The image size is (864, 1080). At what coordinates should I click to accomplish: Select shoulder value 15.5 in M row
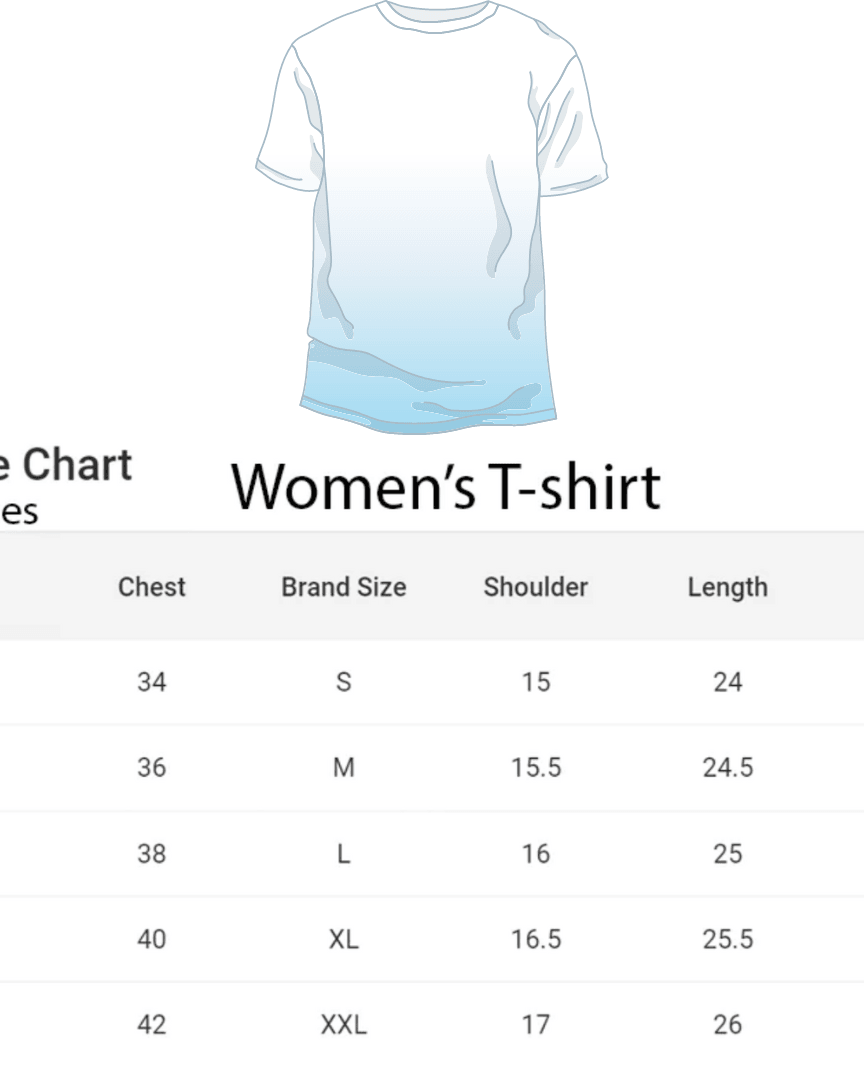tap(536, 768)
